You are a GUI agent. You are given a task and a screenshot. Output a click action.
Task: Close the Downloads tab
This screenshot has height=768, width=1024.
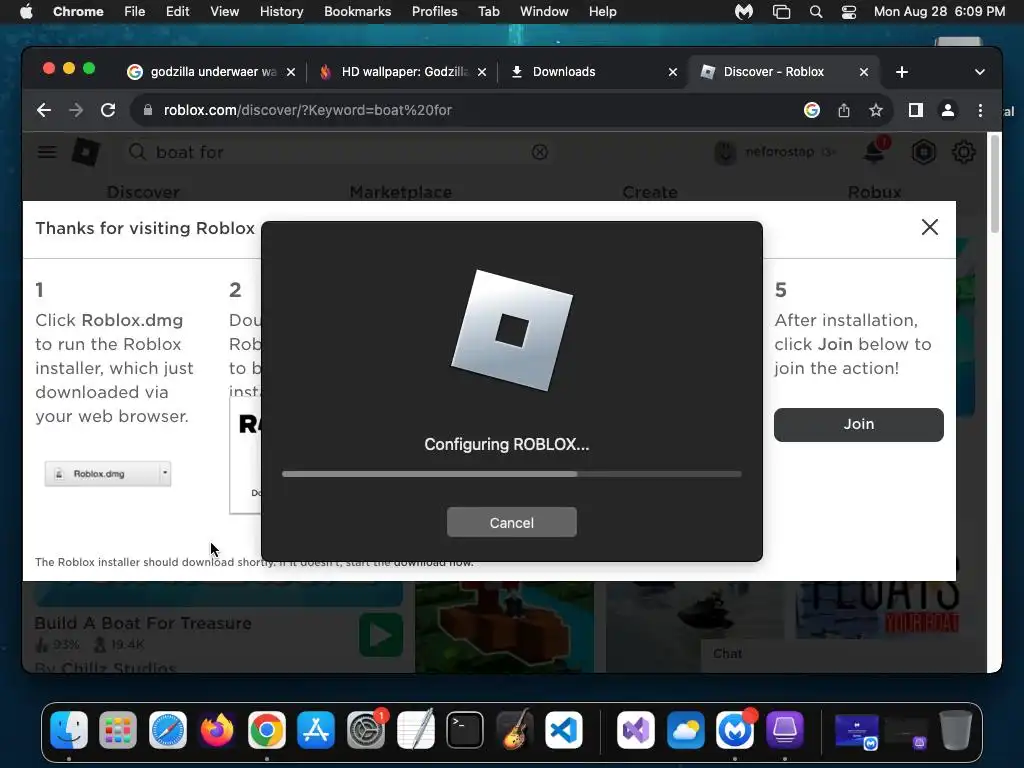point(673,72)
